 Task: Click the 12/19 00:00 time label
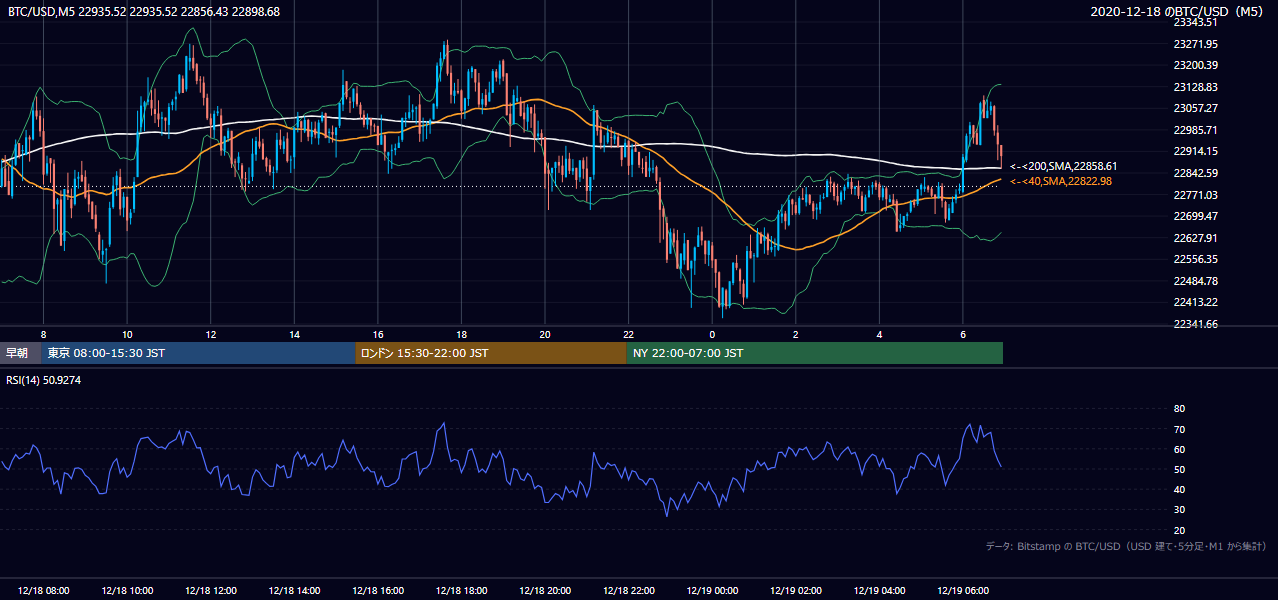point(712,591)
